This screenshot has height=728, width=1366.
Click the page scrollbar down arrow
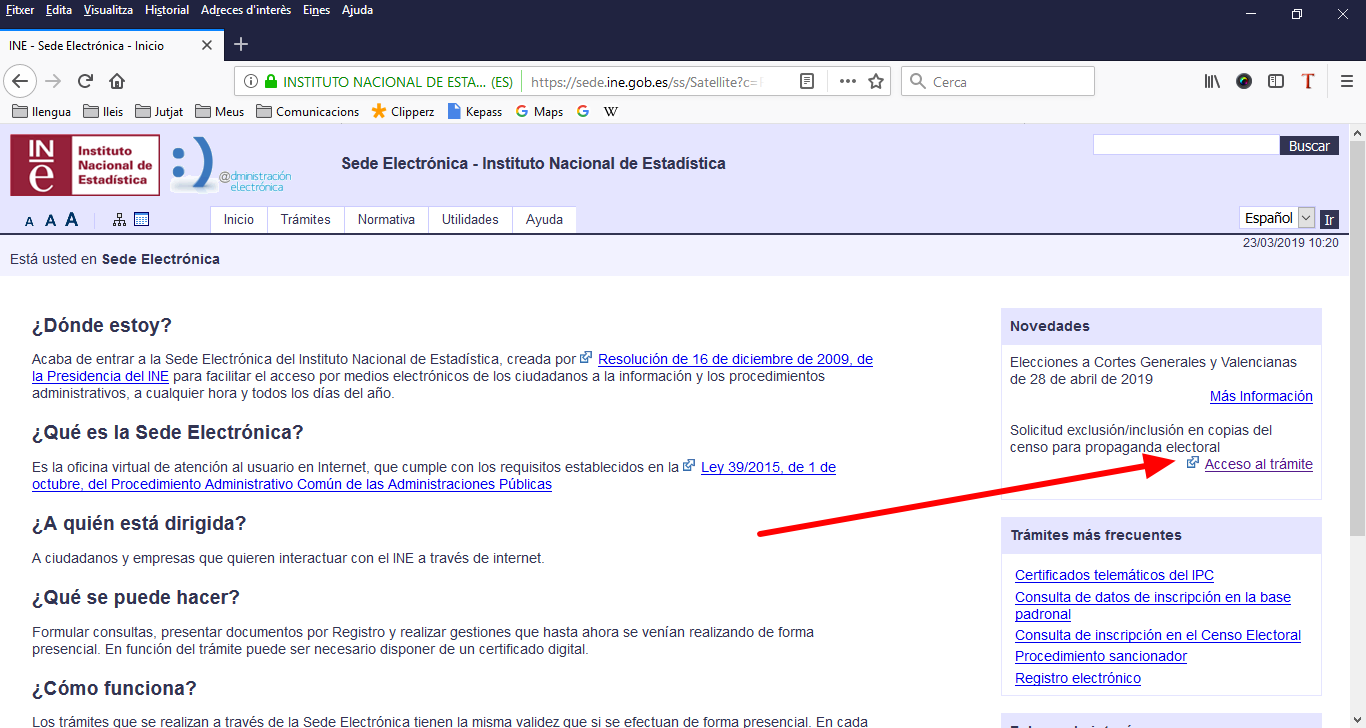(1357, 719)
